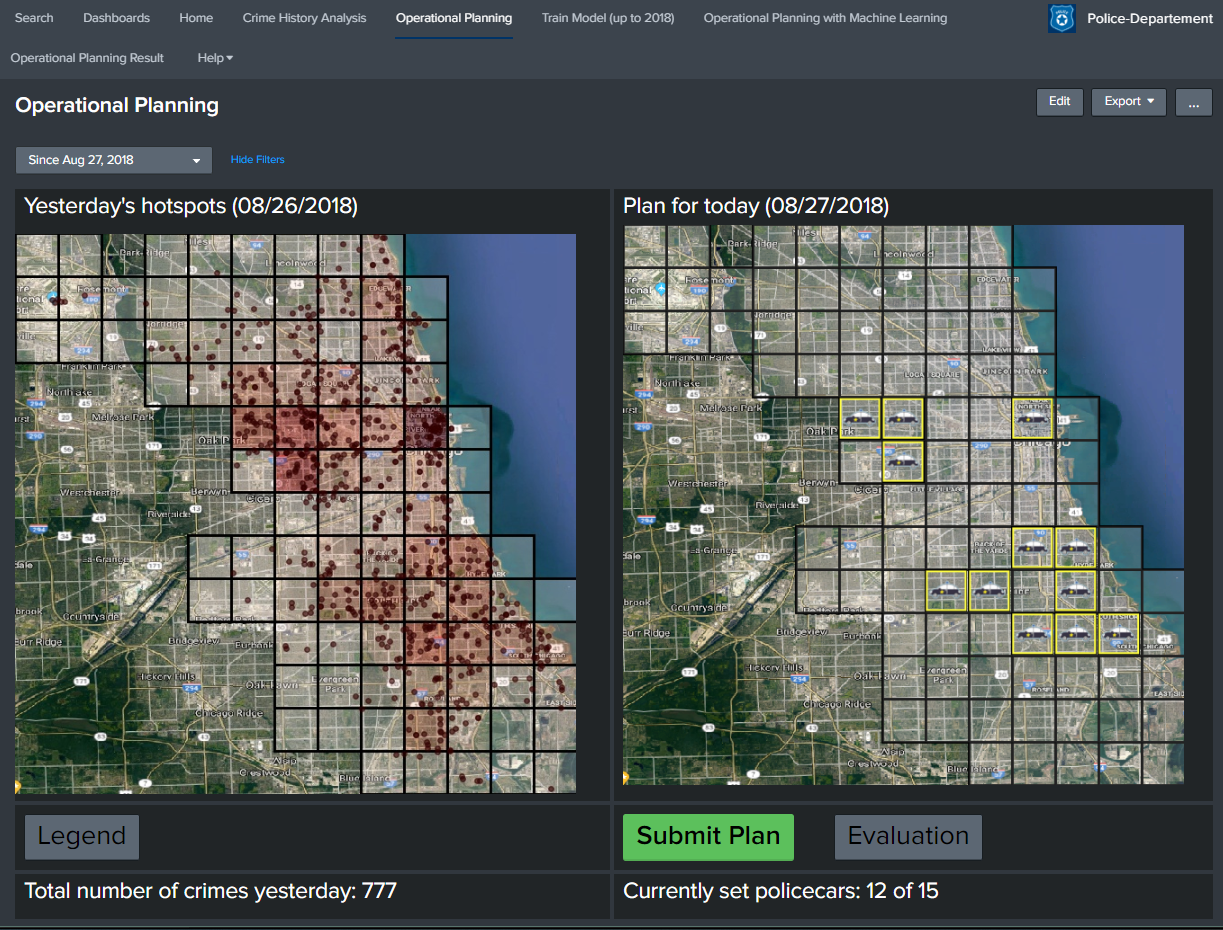This screenshot has height=930, width=1223.
Task: Go to the Search tab
Action: pyautogui.click(x=34, y=18)
